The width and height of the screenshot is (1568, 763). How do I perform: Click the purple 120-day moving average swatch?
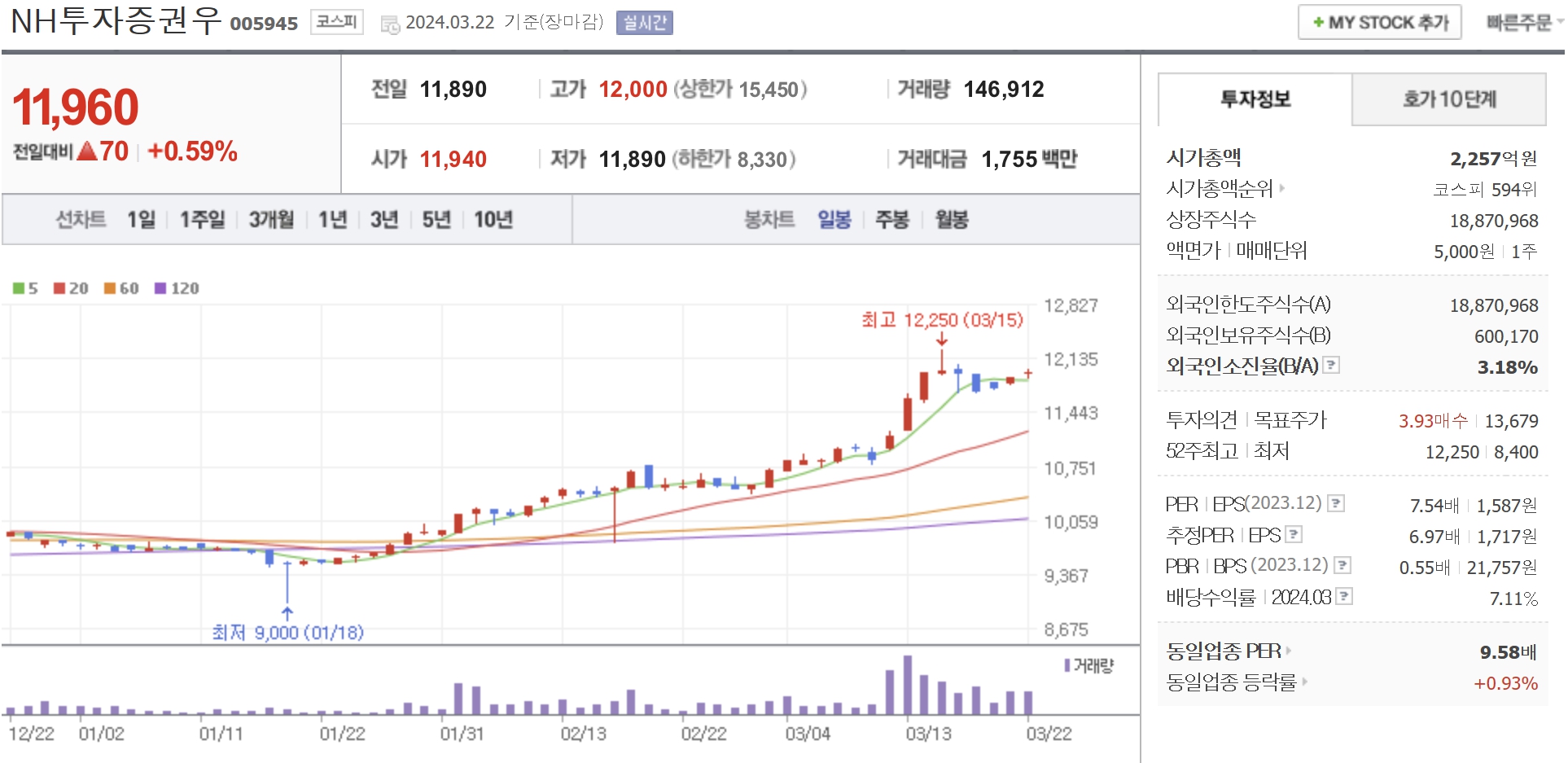(160, 288)
